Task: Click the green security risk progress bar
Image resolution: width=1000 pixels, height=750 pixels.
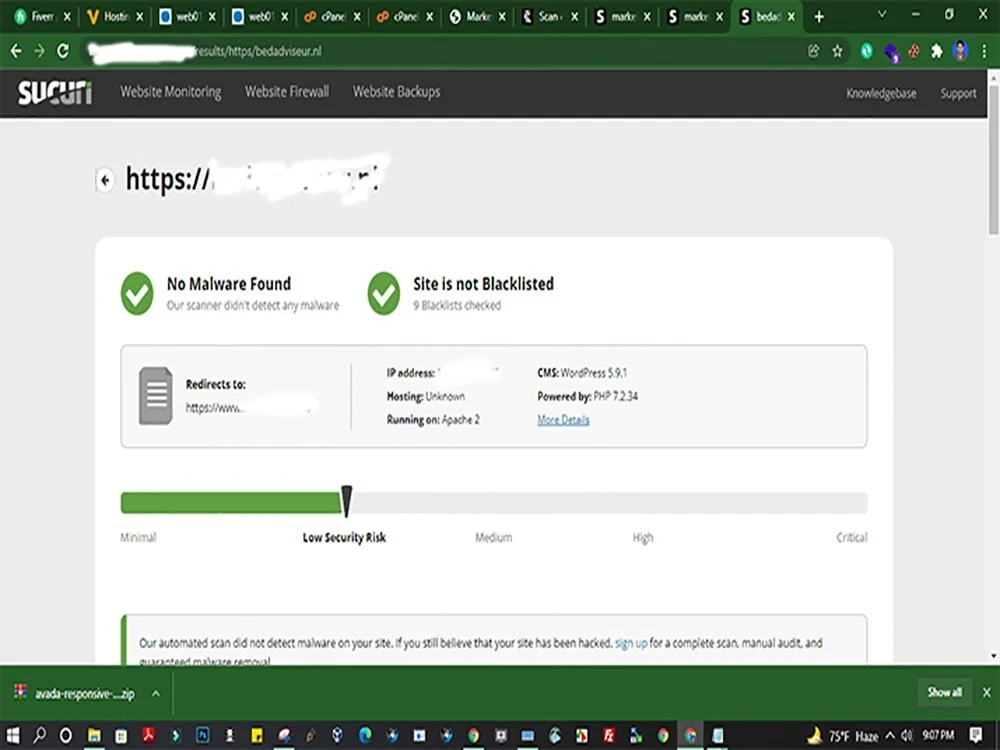Action: pos(231,503)
